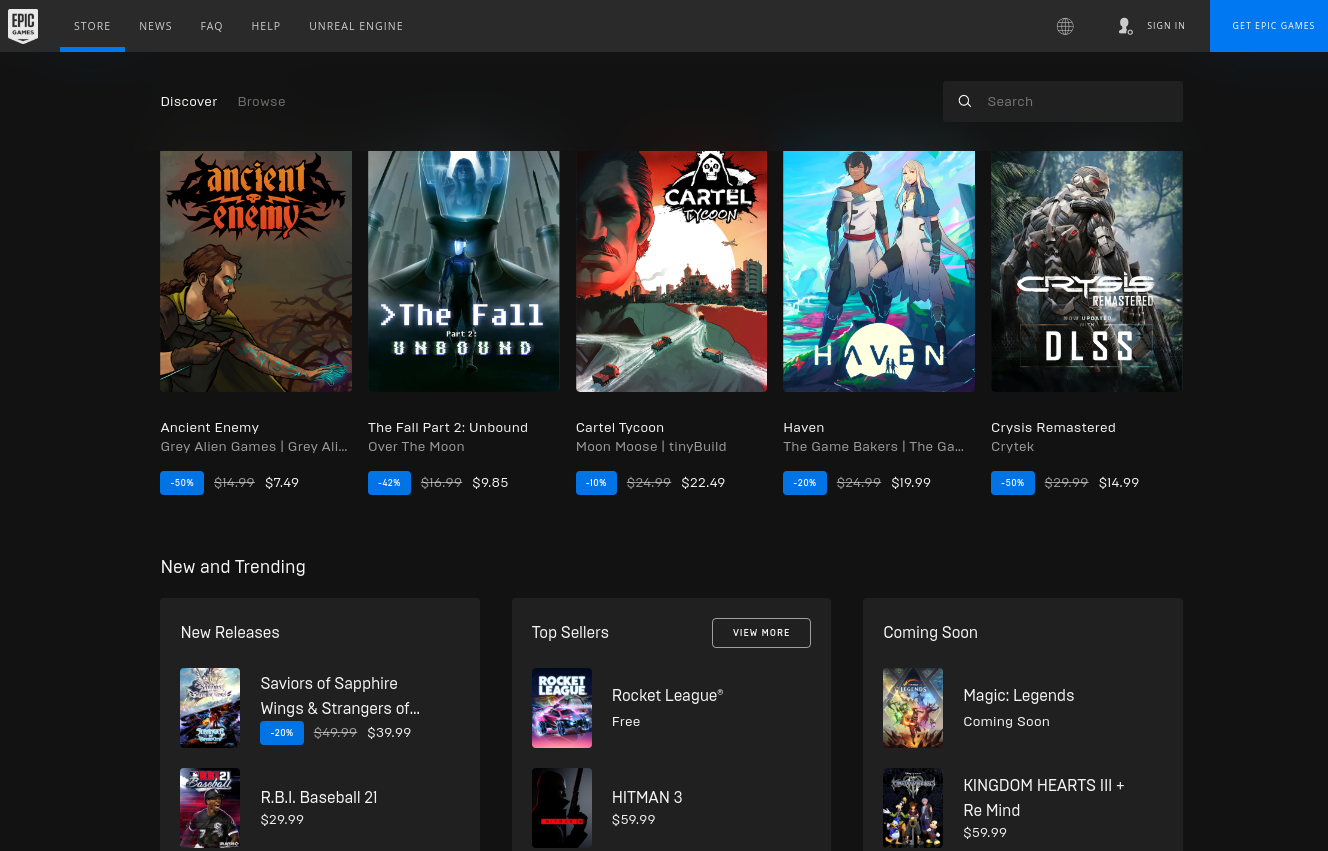This screenshot has height=851, width=1328.
Task: Click the -50% badge under Crysis Remastered
Action: 1013,483
